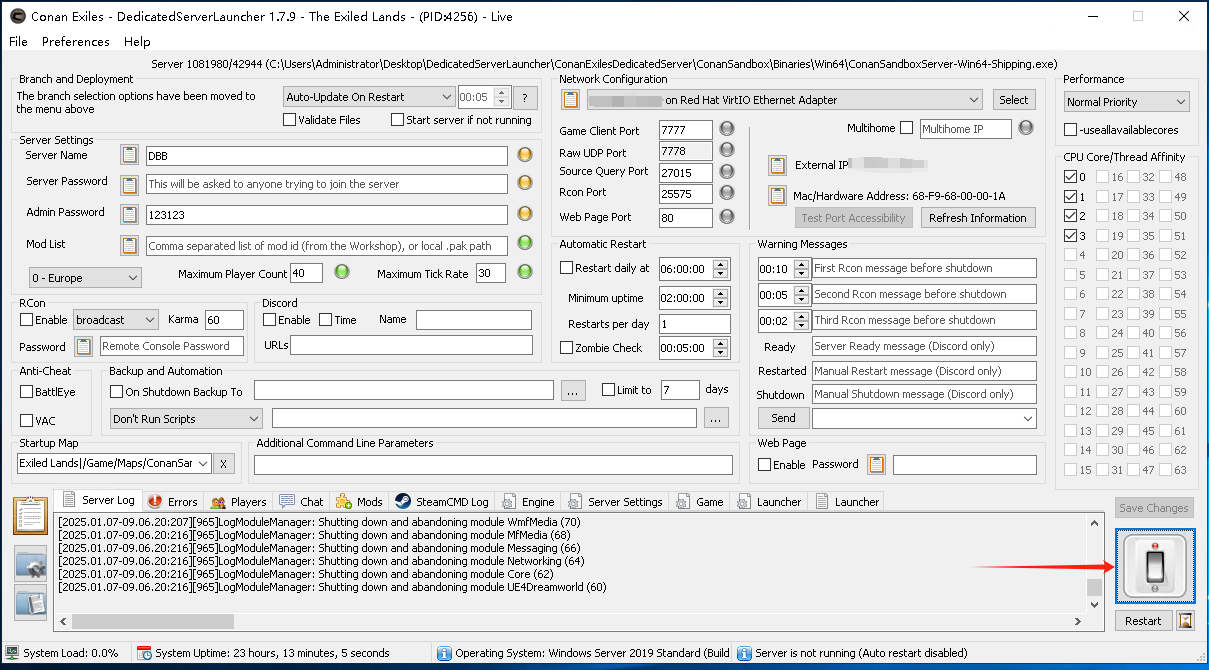This screenshot has width=1209, height=670.
Task: Open the message dropdown next to Send
Action: click(924, 419)
